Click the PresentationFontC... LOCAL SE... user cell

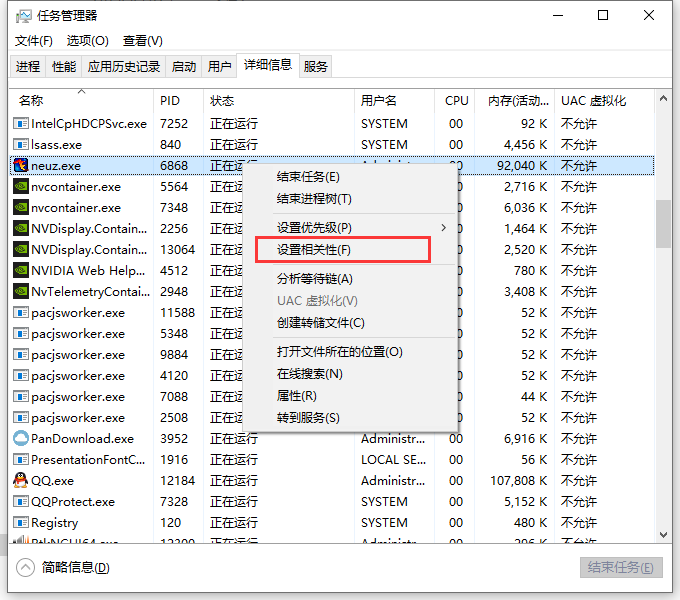click(393, 460)
